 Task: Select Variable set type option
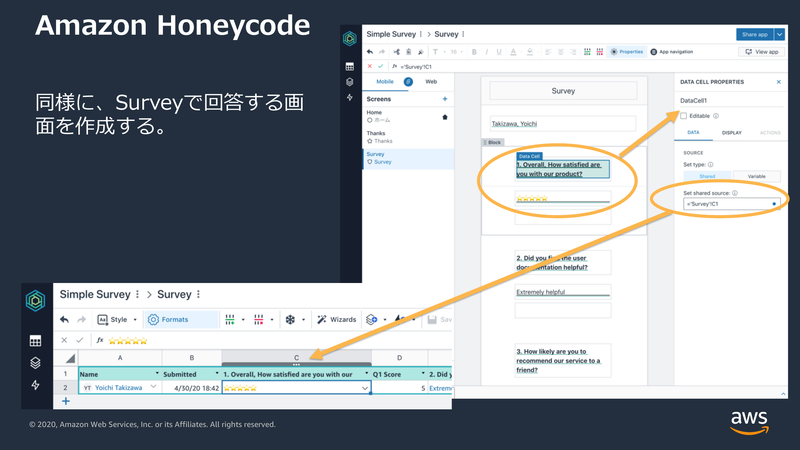pyautogui.click(x=757, y=176)
